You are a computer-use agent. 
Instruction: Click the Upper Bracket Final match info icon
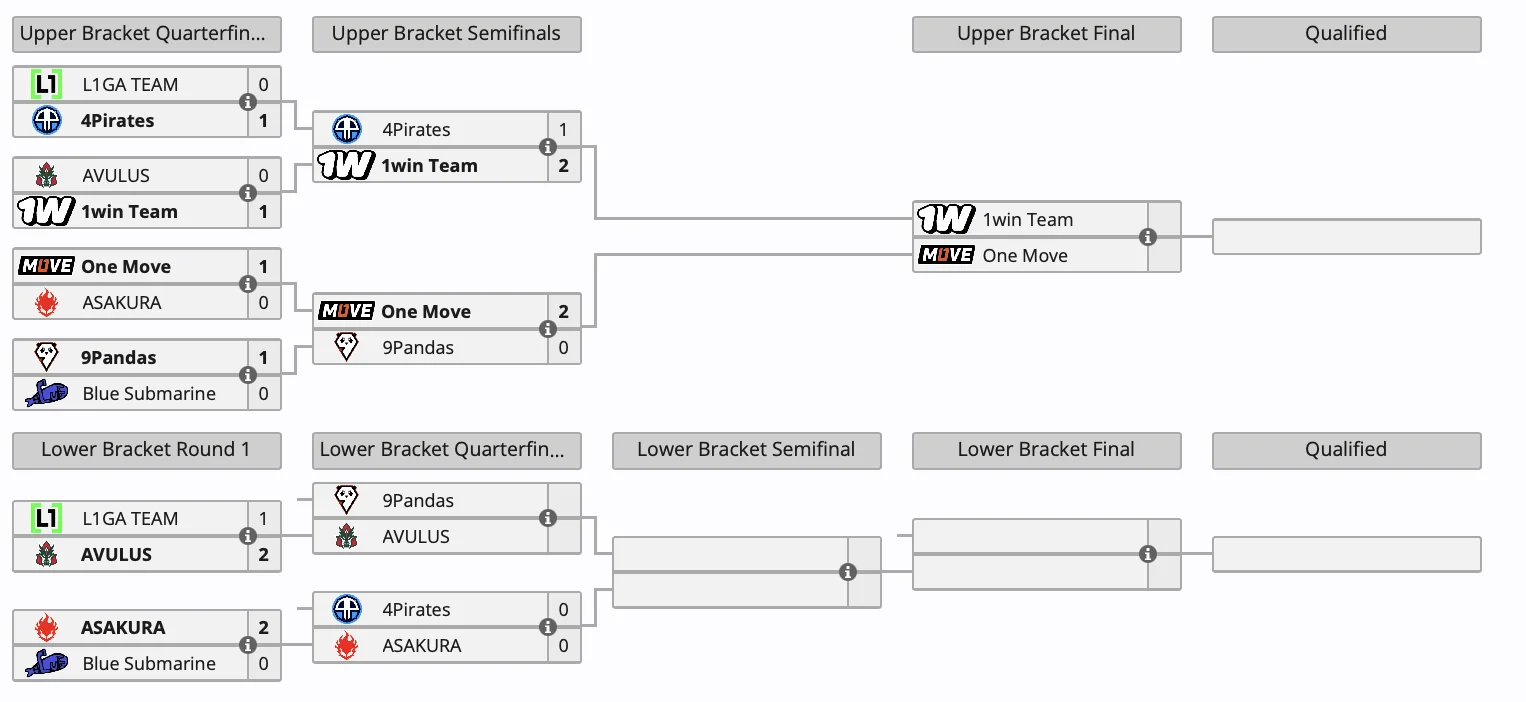point(1148,237)
